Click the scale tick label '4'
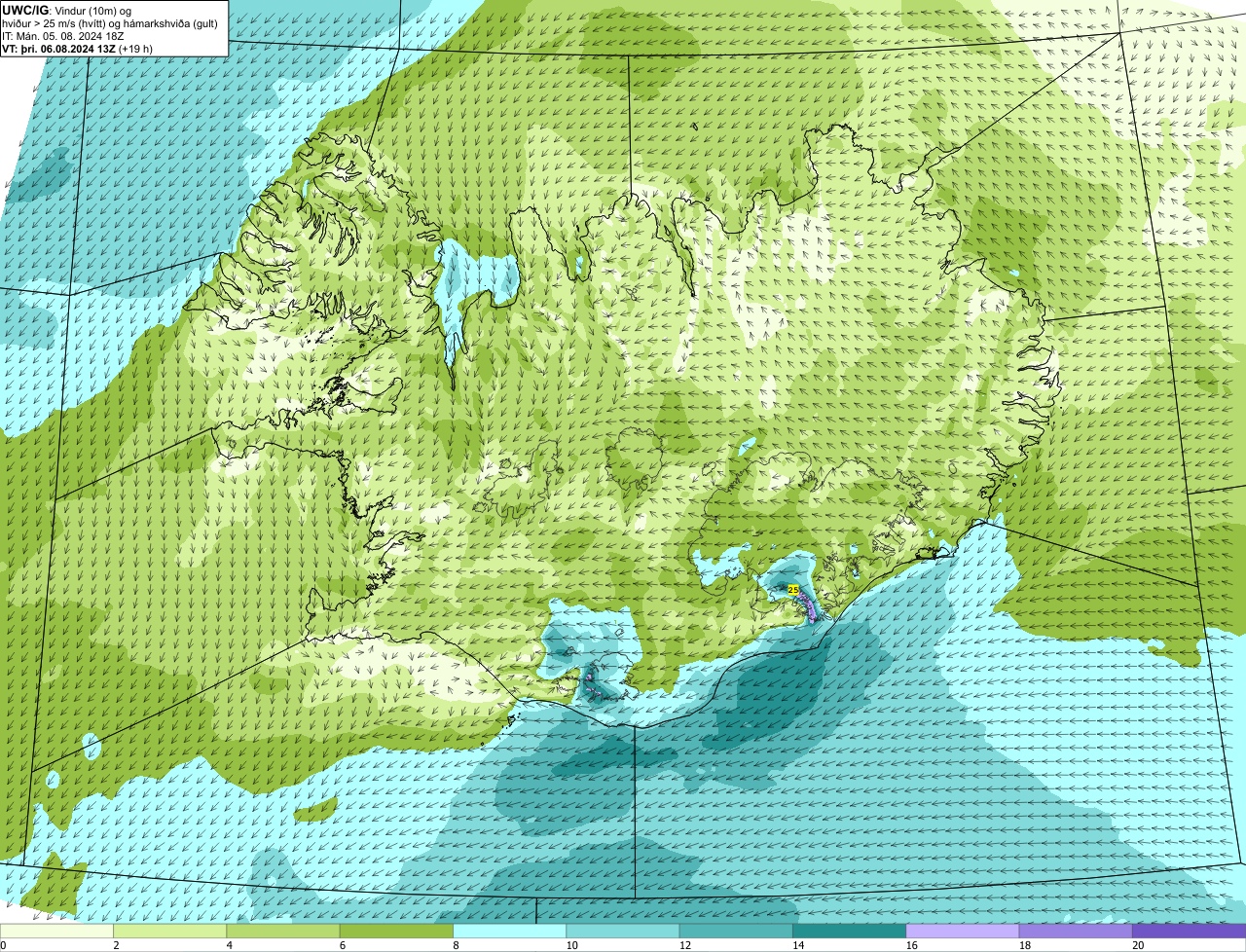The height and width of the screenshot is (952, 1246). point(230,945)
